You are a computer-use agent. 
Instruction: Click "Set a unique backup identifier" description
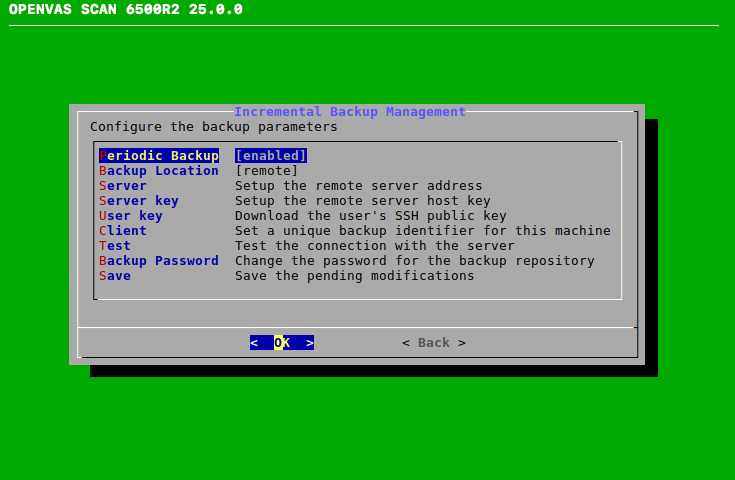422,231
